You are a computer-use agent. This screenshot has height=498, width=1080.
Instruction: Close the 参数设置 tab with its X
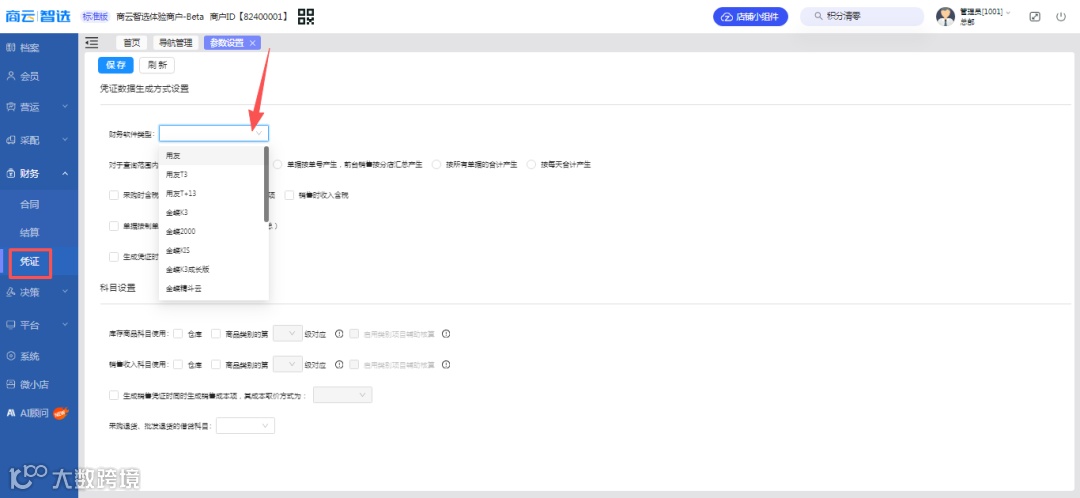point(252,43)
